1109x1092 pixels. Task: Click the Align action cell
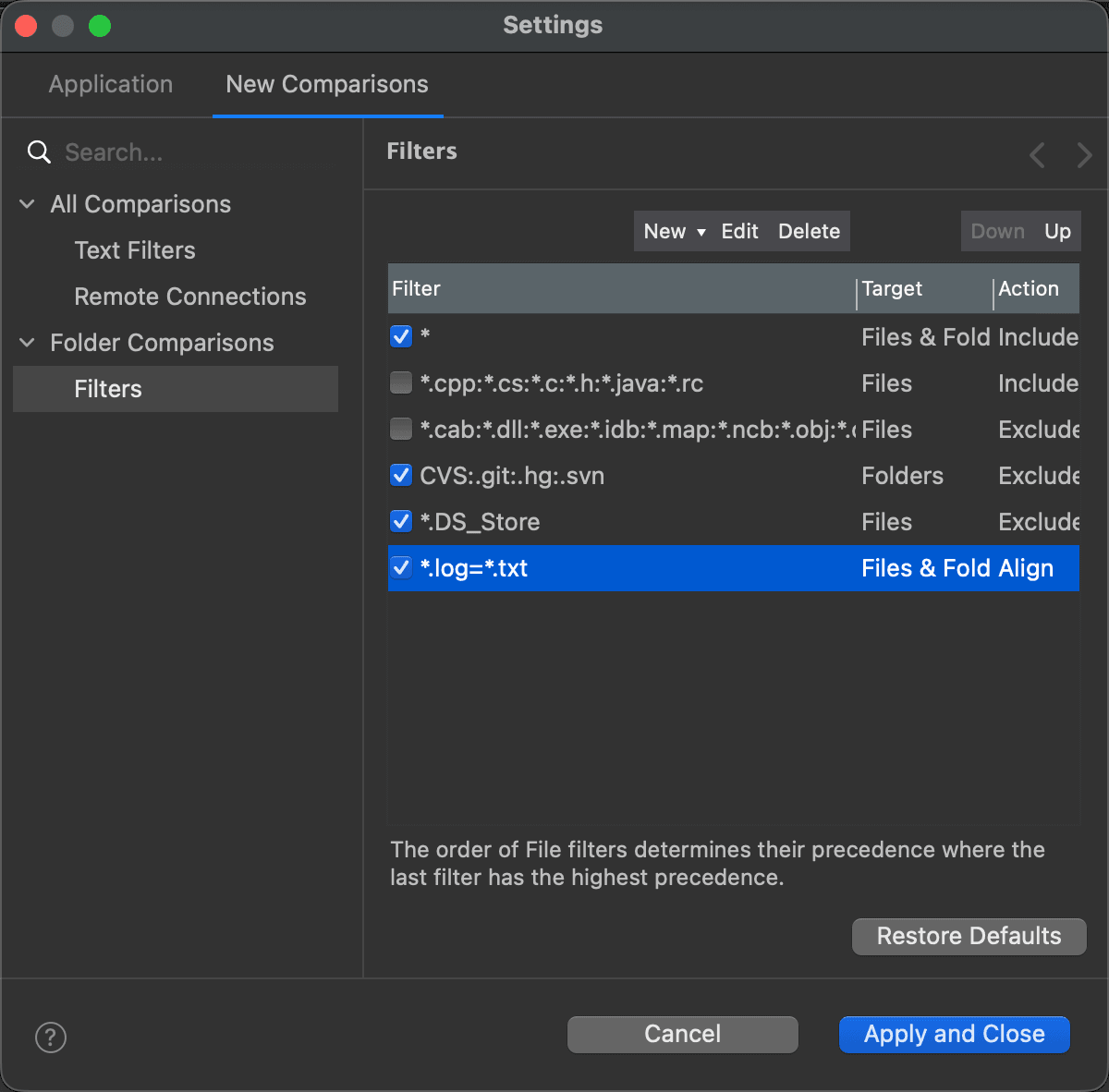[1026, 568]
